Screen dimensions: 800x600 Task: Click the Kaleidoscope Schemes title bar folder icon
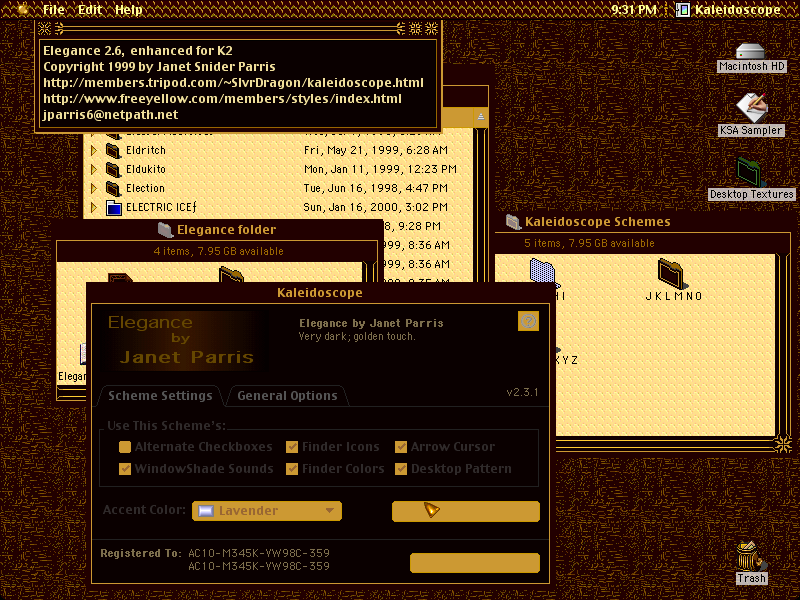[513, 222]
